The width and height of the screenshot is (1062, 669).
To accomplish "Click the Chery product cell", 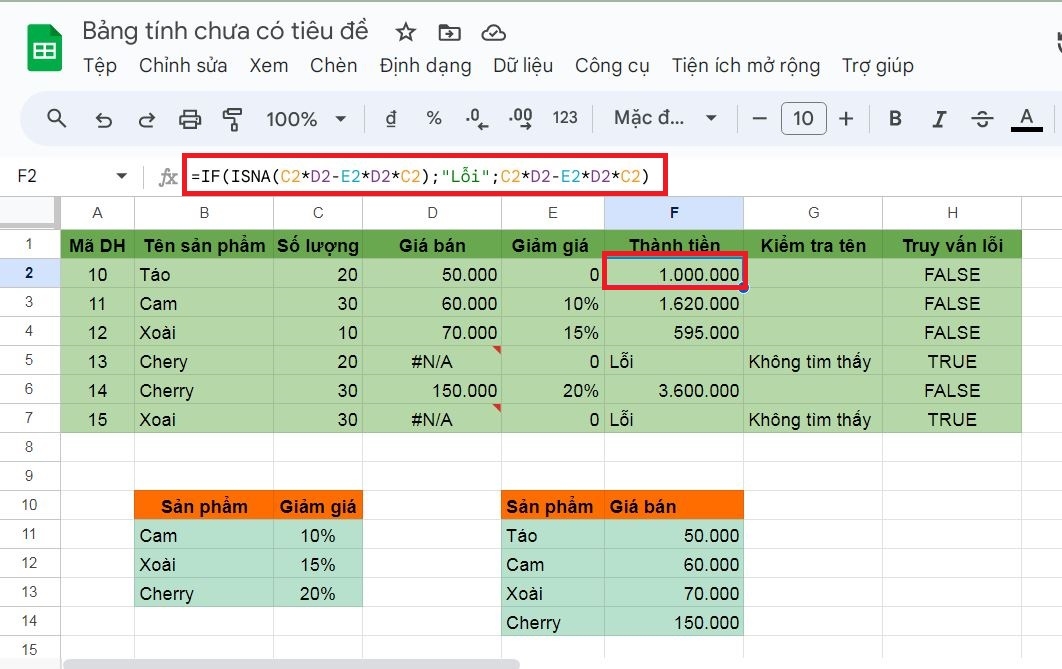I will (x=204, y=361).
